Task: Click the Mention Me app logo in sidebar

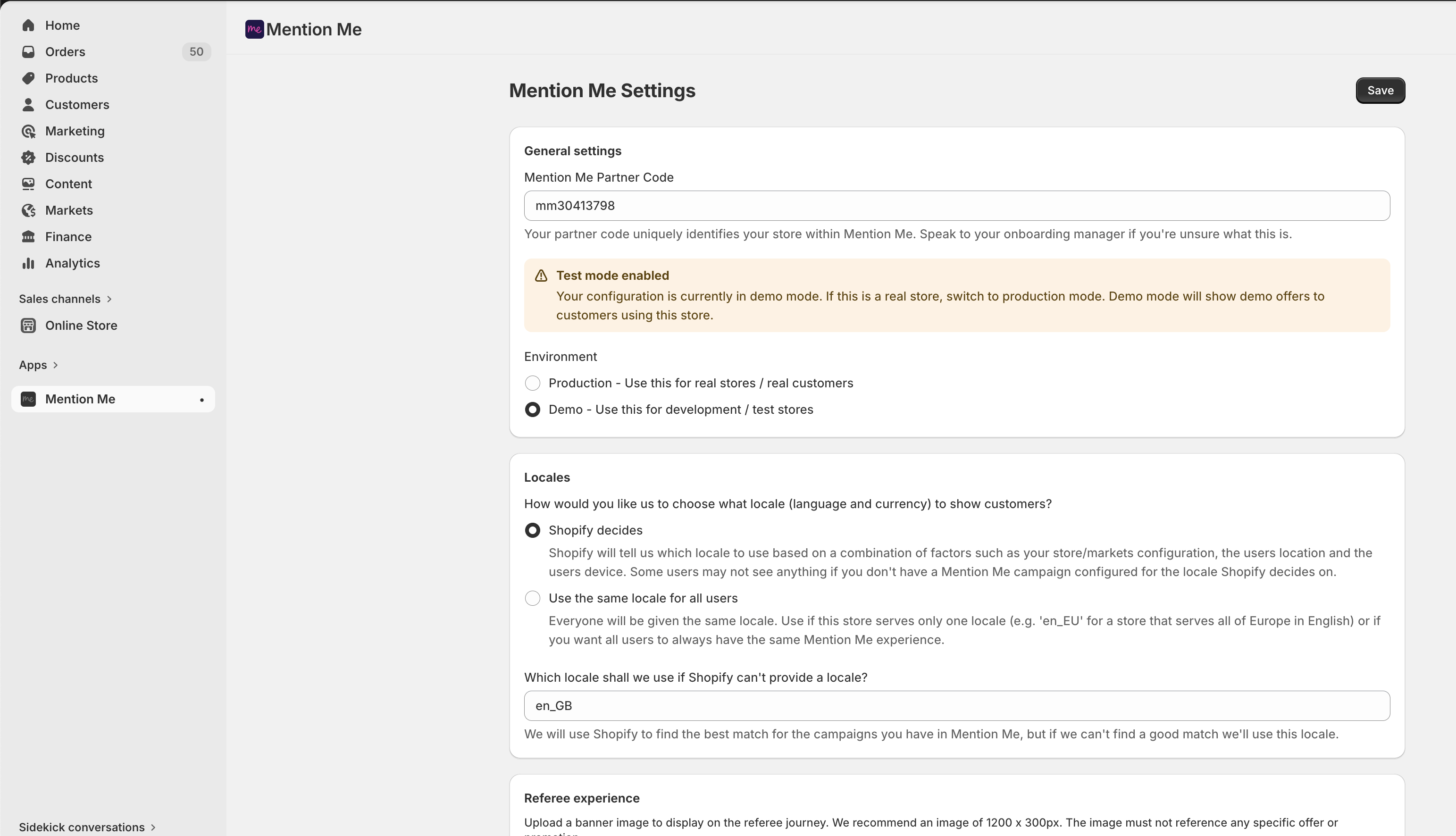Action: [x=28, y=399]
